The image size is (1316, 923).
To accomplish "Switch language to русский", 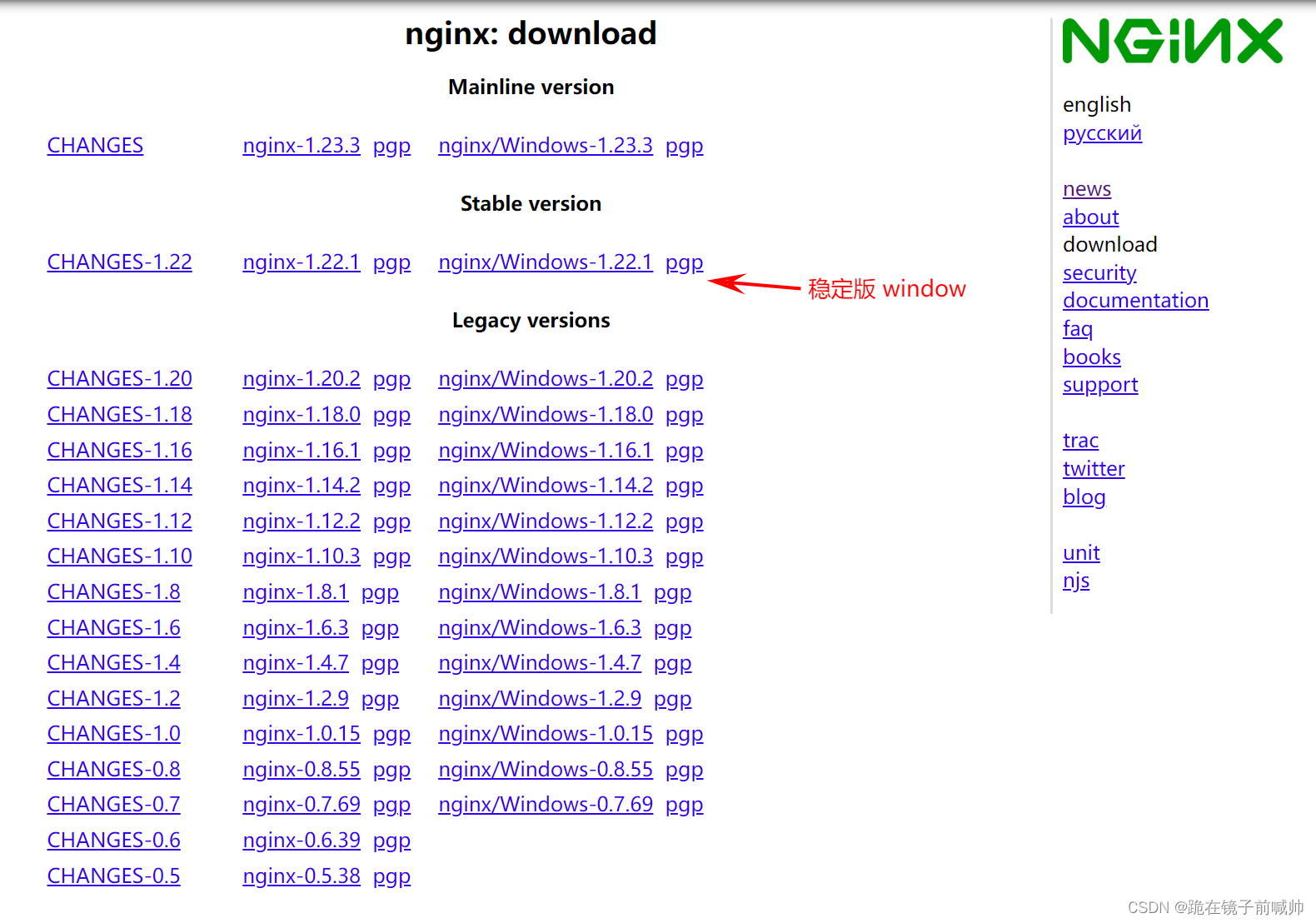I will pyautogui.click(x=1102, y=133).
